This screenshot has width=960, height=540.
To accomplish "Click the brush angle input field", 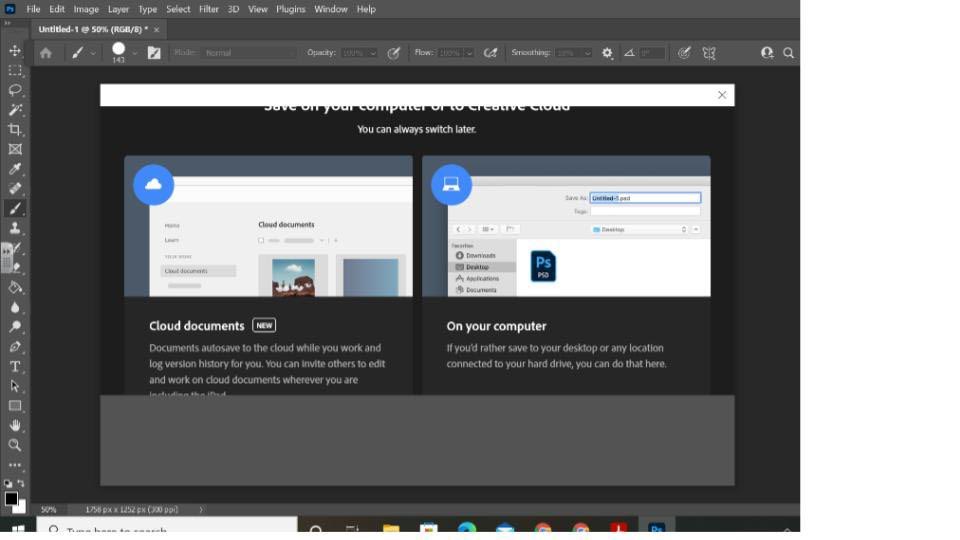I will click(652, 53).
